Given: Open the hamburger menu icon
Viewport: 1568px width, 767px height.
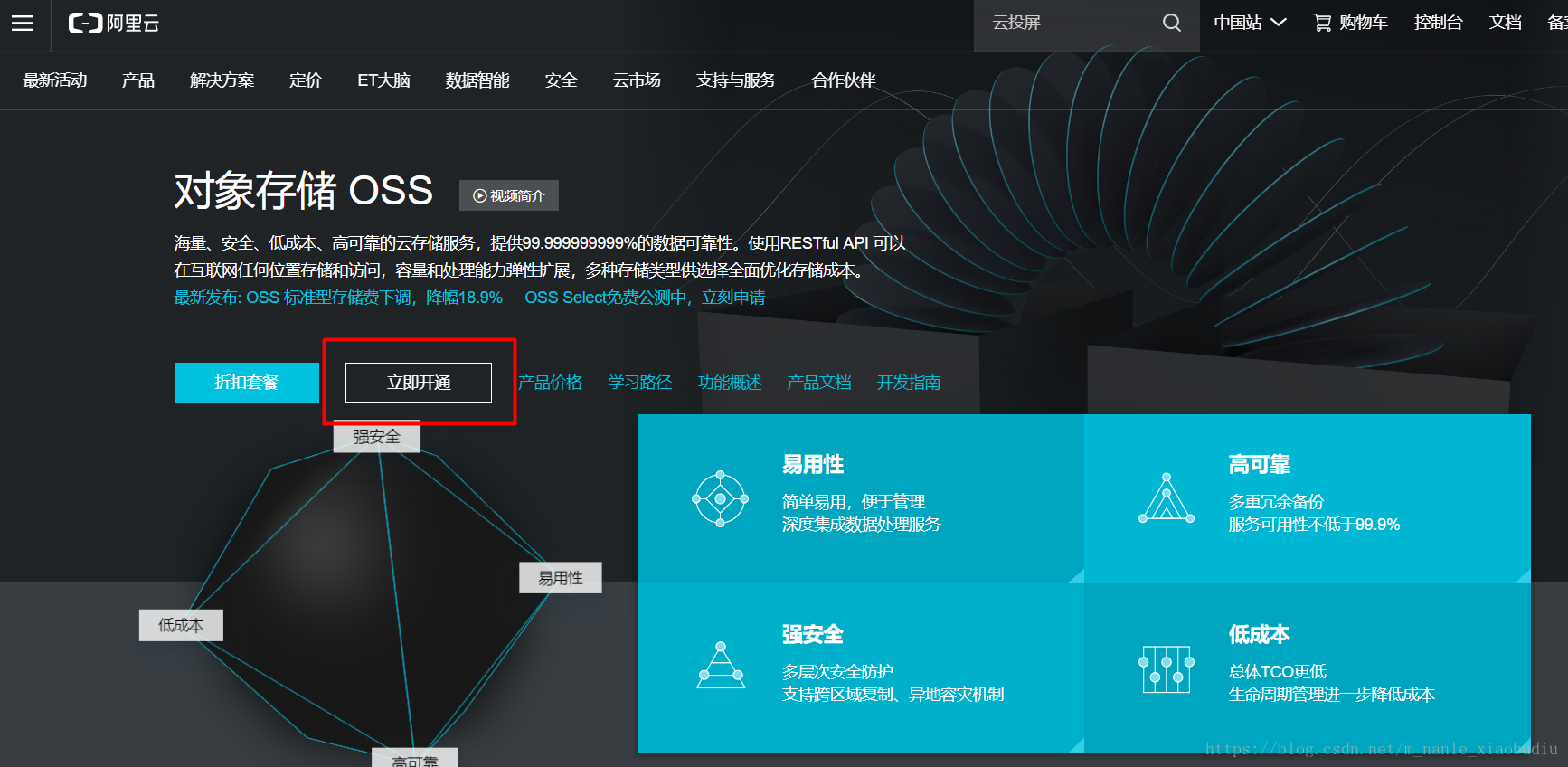Looking at the screenshot, I should point(23,23).
